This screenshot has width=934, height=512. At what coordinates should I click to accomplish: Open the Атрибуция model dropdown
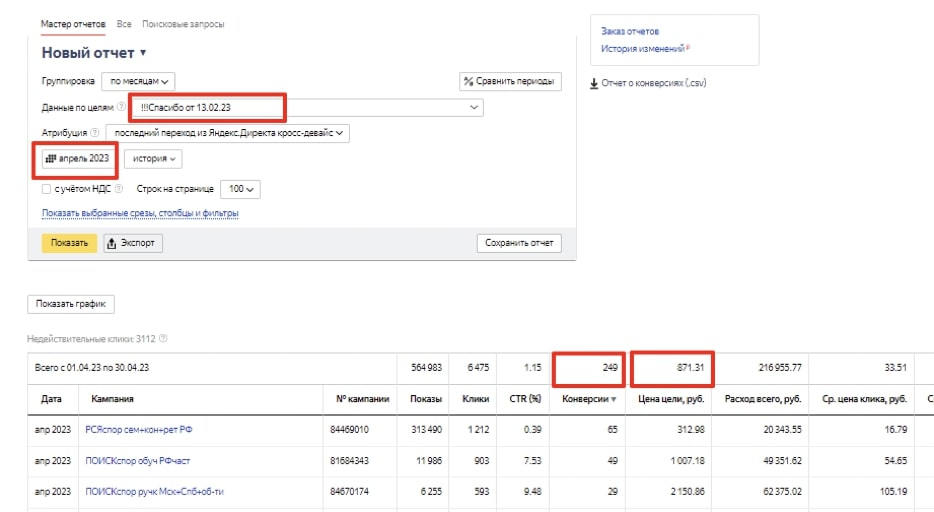pyautogui.click(x=228, y=132)
